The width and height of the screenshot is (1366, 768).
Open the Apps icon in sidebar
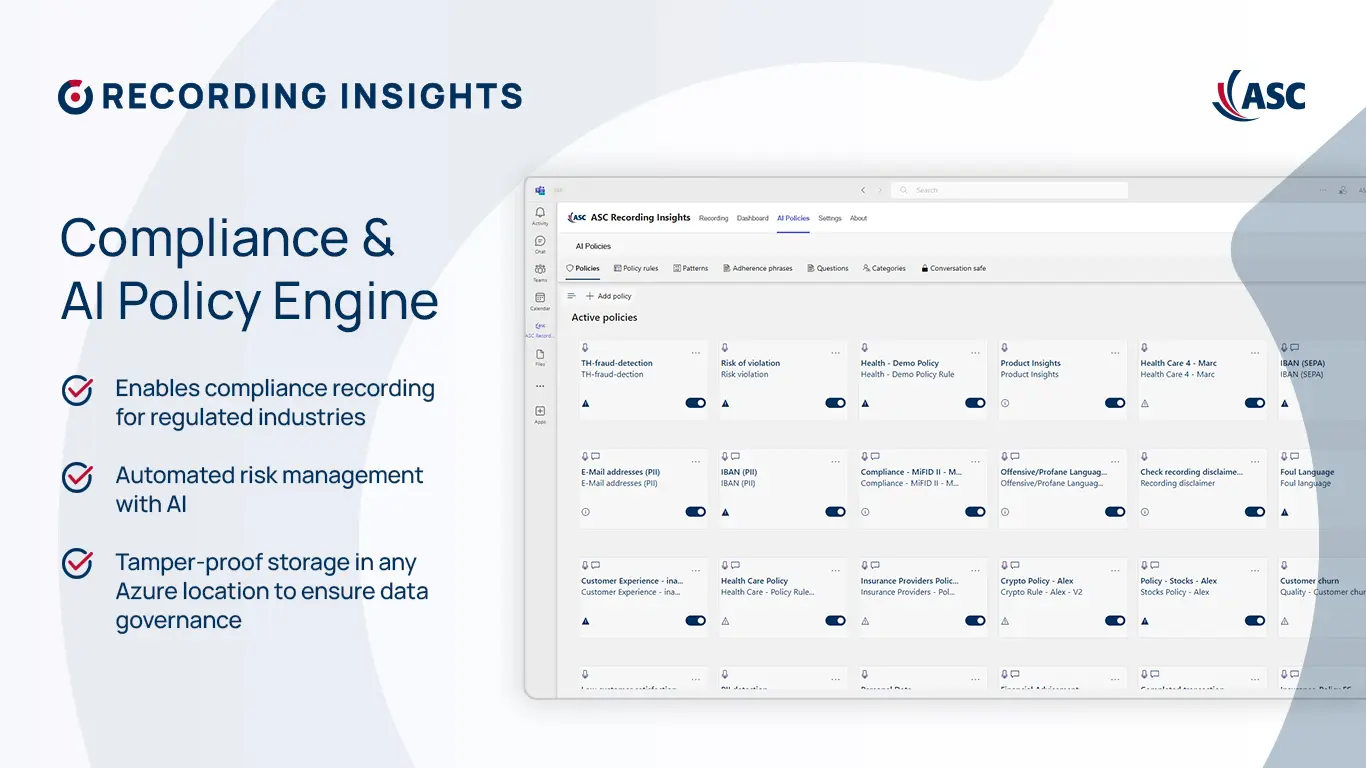[x=540, y=411]
